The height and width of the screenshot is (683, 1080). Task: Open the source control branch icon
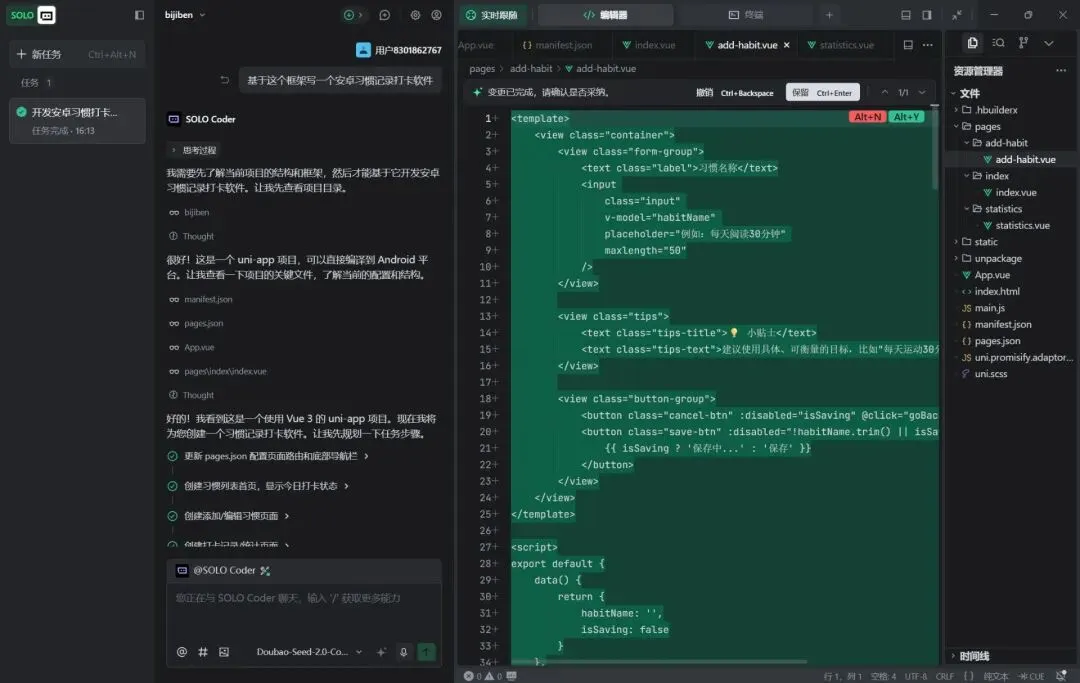(x=1024, y=43)
